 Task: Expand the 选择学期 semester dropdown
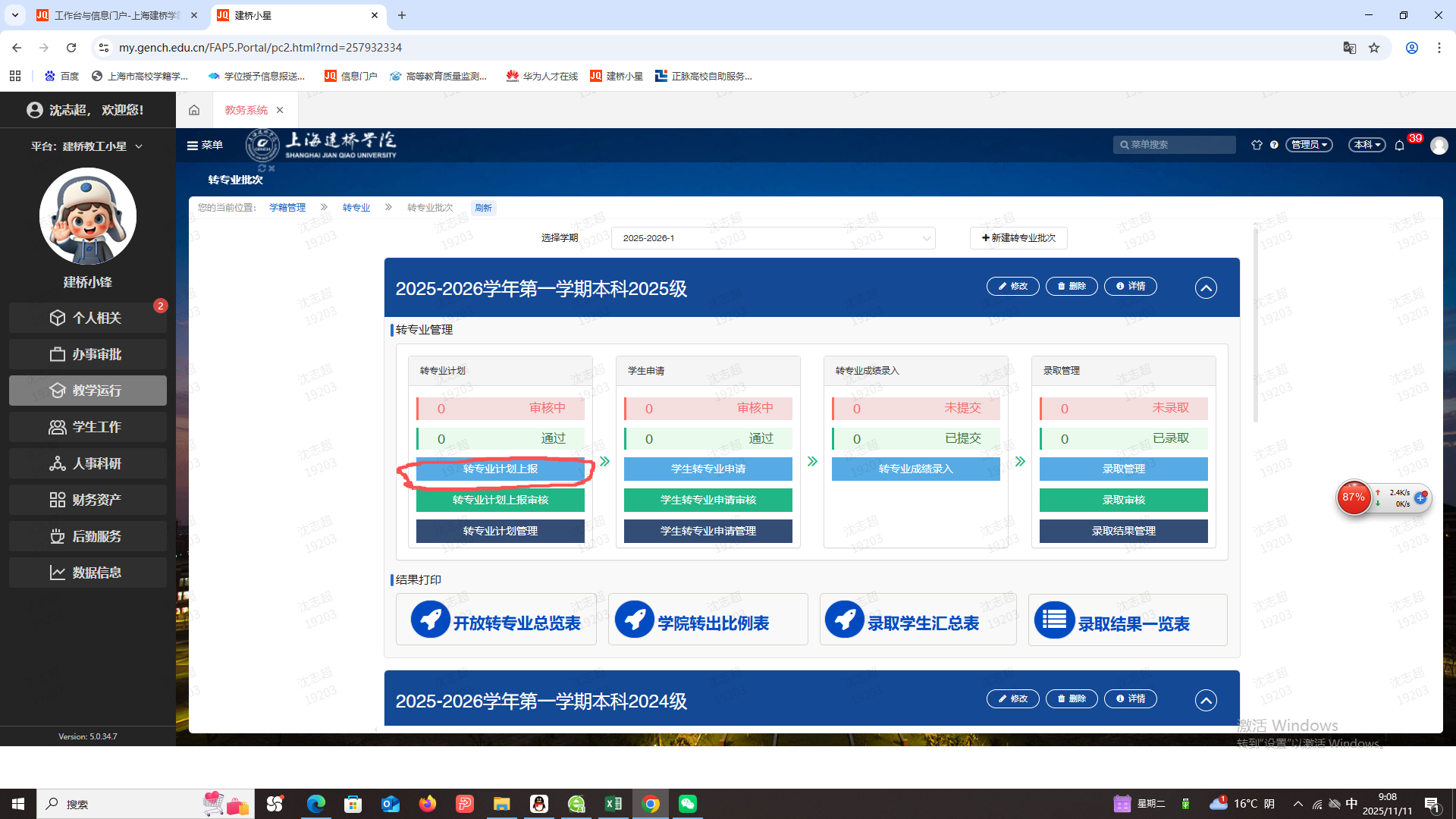tap(773, 238)
